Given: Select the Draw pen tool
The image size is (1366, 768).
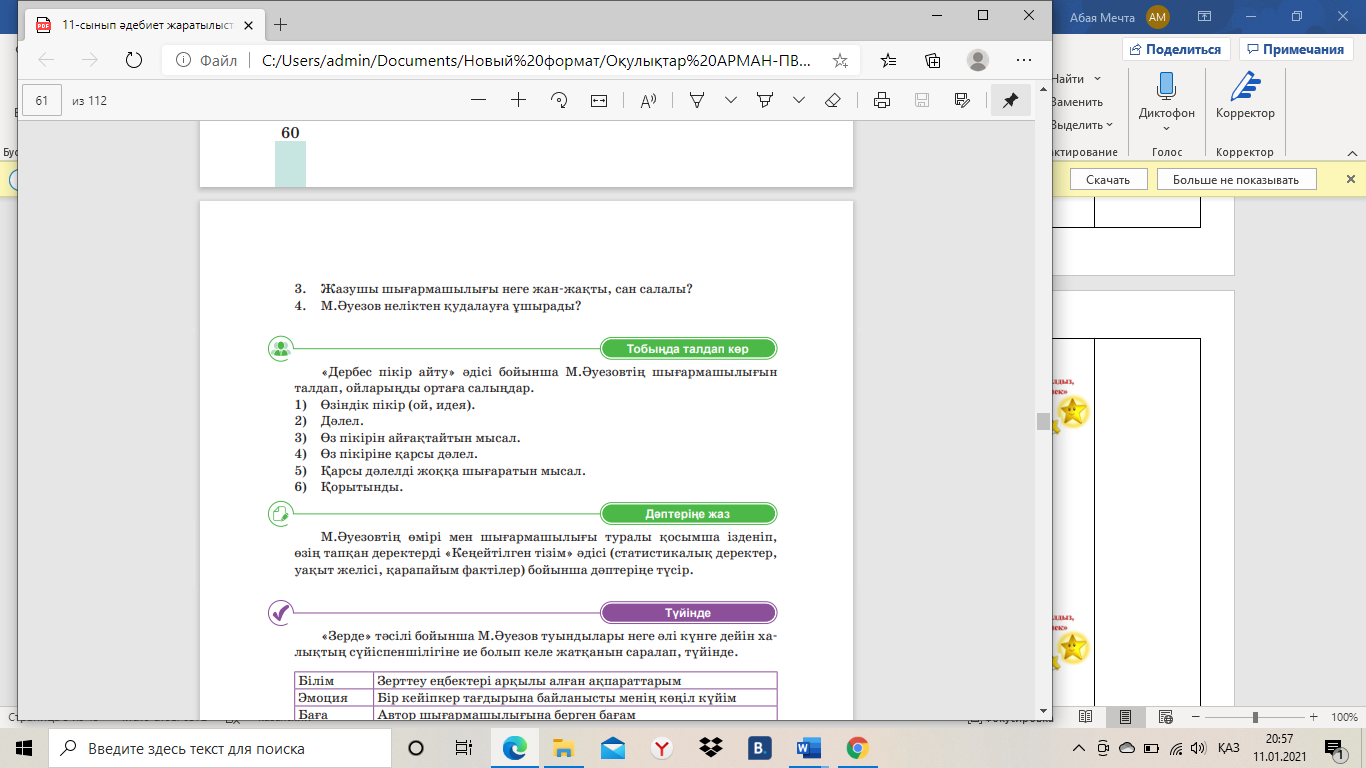Looking at the screenshot, I should [697, 100].
